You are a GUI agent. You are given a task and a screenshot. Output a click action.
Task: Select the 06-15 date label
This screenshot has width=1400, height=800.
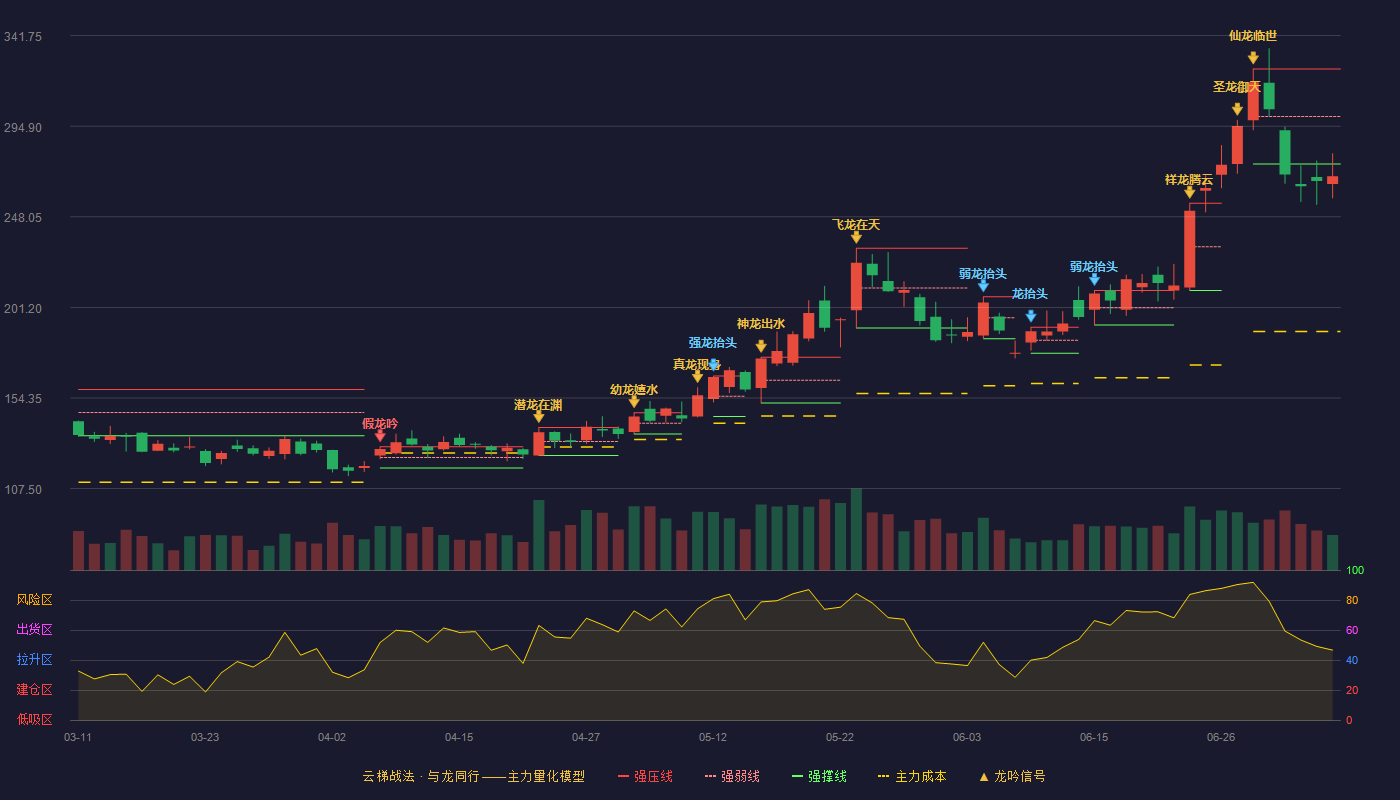click(1094, 737)
